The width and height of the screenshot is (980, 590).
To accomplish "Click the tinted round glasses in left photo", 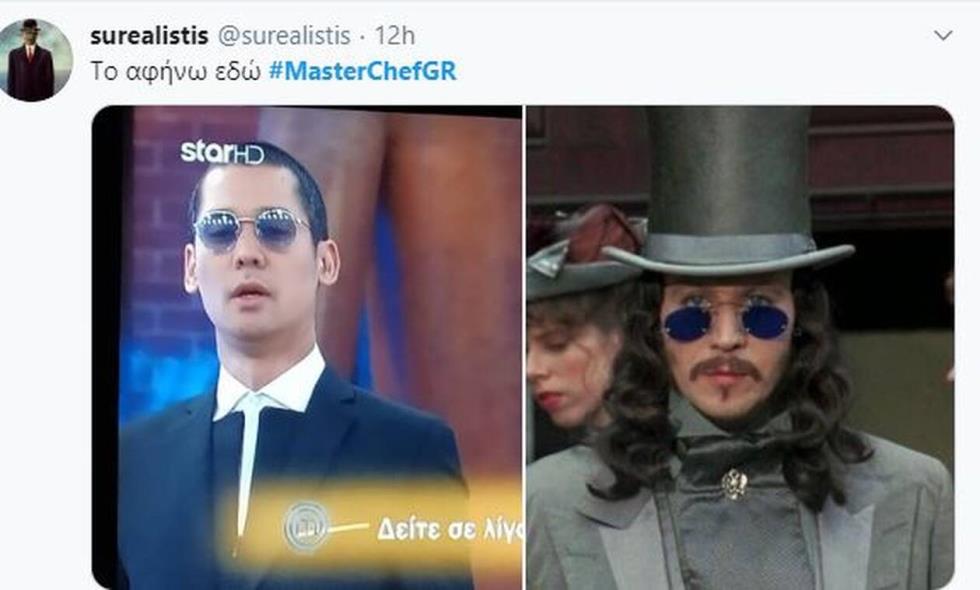I will [x=251, y=229].
